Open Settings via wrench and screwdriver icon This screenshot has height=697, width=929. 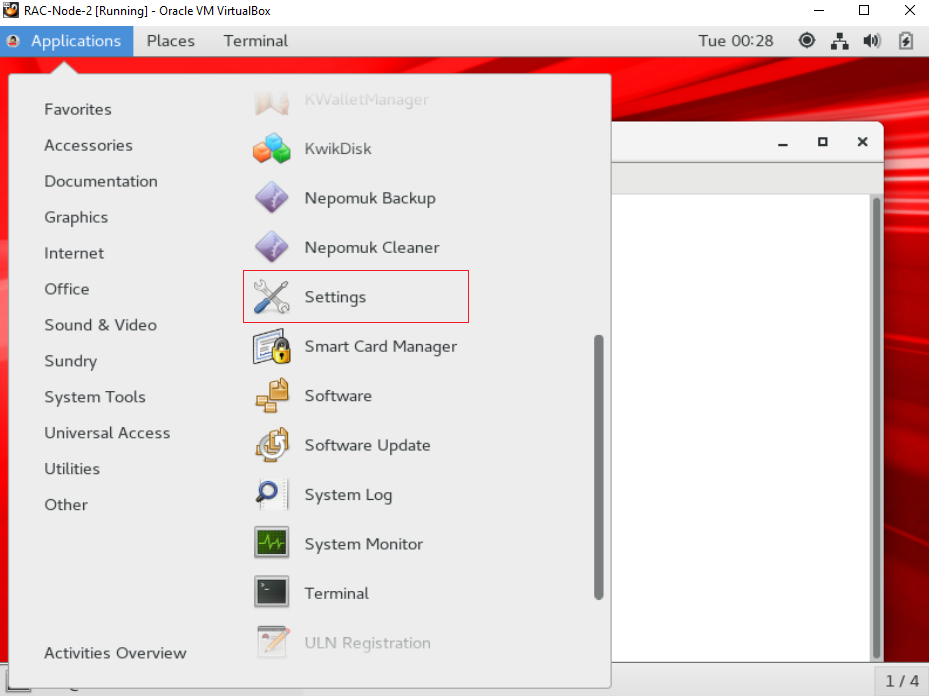coord(271,296)
